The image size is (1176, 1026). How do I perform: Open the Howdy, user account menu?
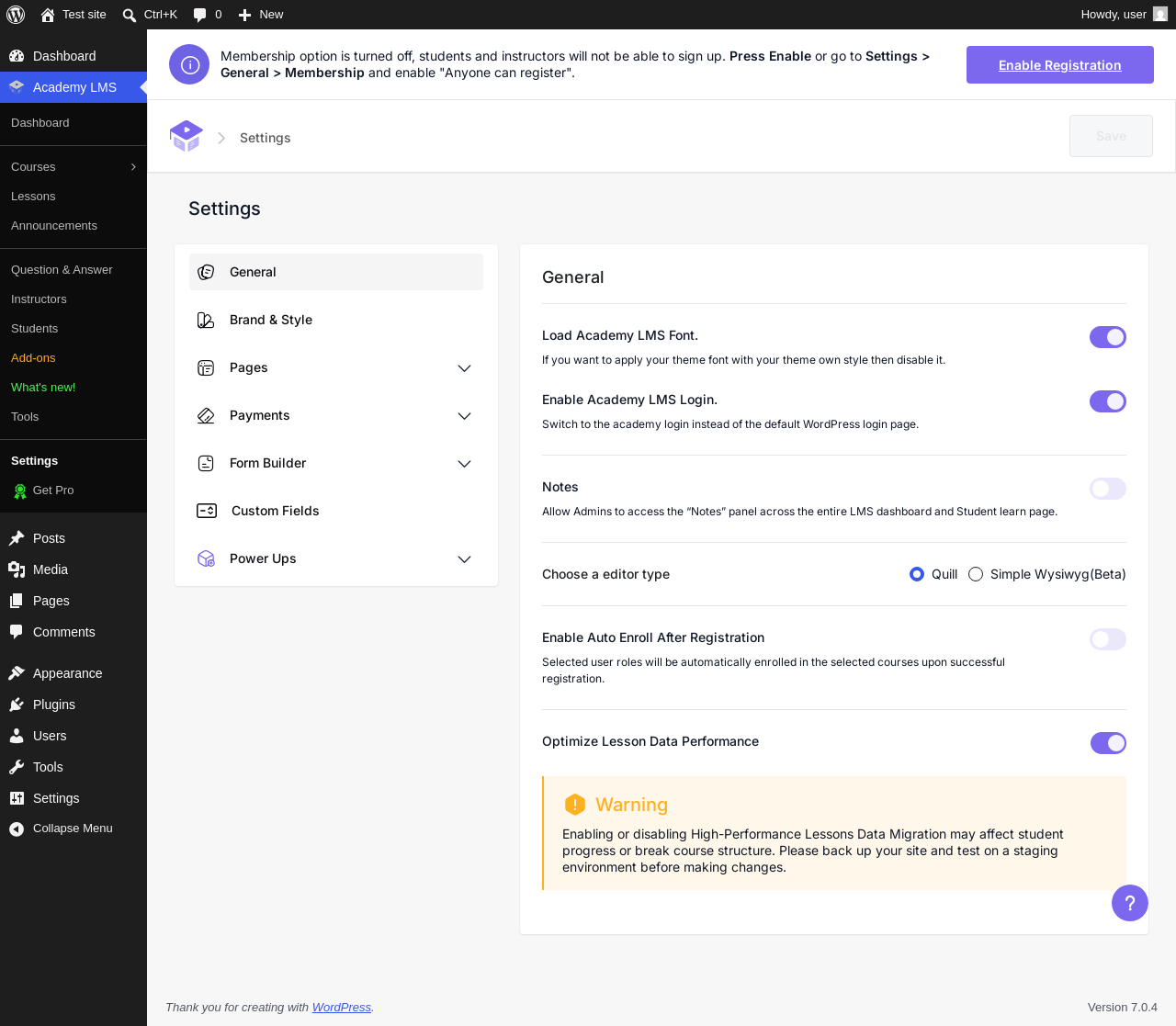pos(1124,15)
